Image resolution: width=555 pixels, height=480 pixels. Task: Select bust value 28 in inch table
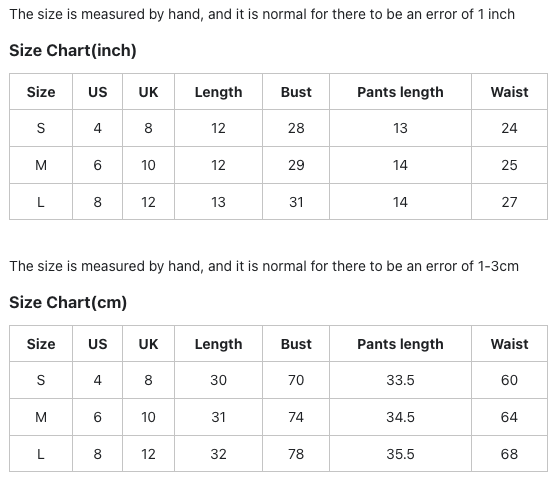pyautogui.click(x=296, y=128)
